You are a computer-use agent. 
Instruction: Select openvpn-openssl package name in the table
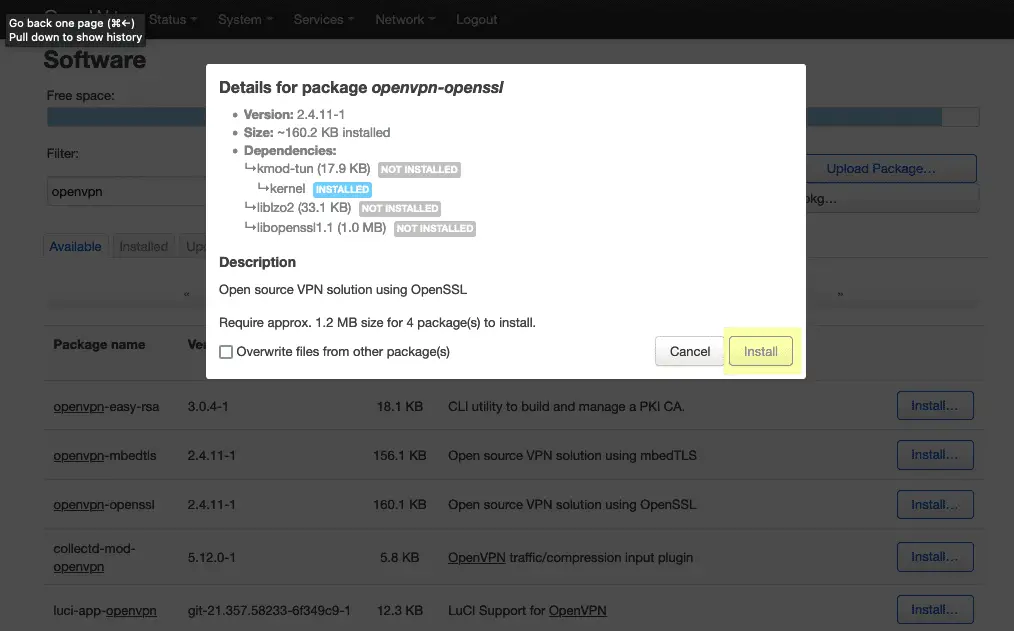(104, 505)
